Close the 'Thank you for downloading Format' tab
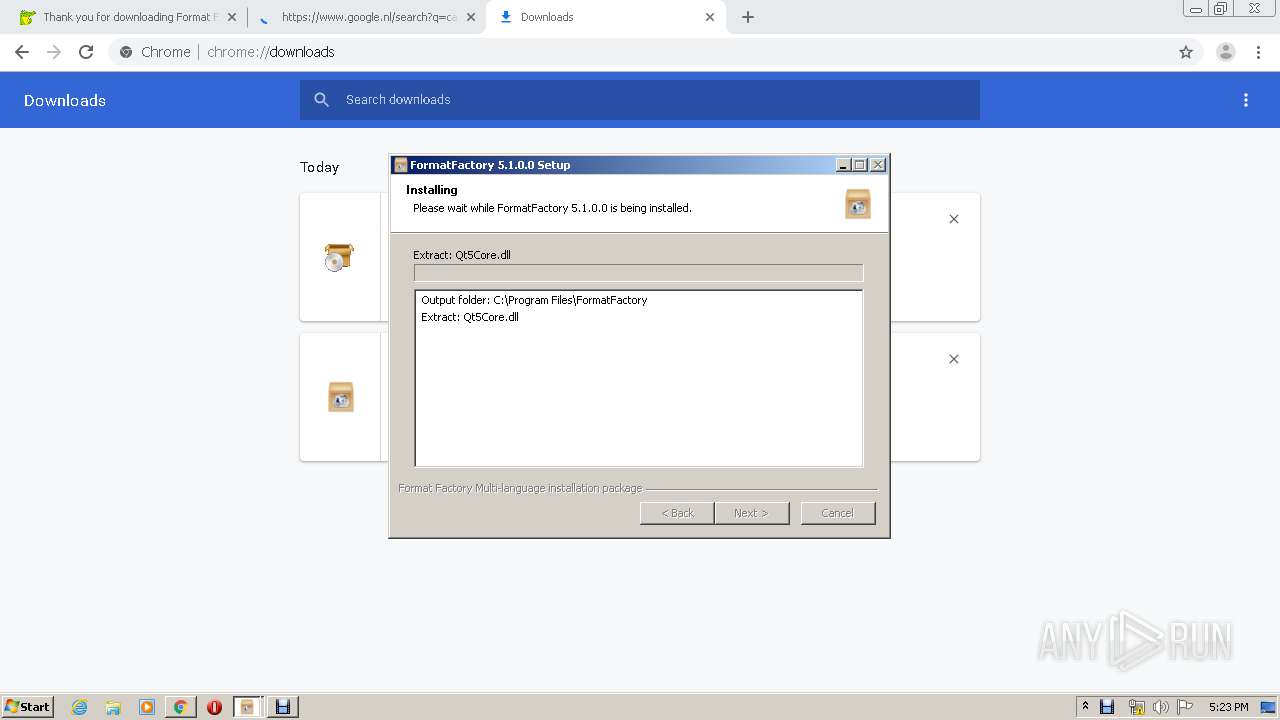1280x720 pixels. tap(232, 17)
